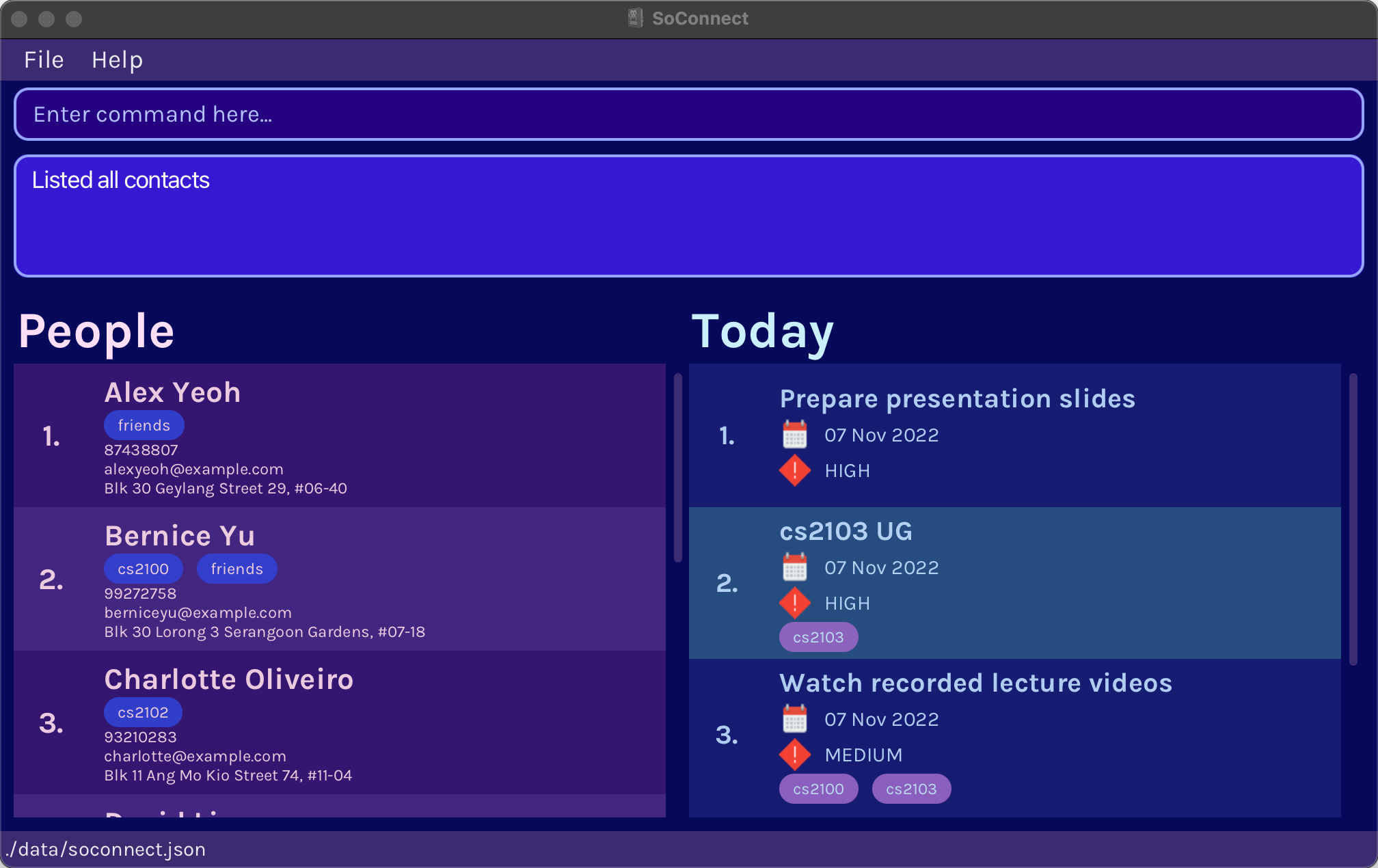Viewport: 1378px width, 868px height.
Task: Click date 07 Nov 2022 of Prepare presentation slides
Action: (x=881, y=435)
